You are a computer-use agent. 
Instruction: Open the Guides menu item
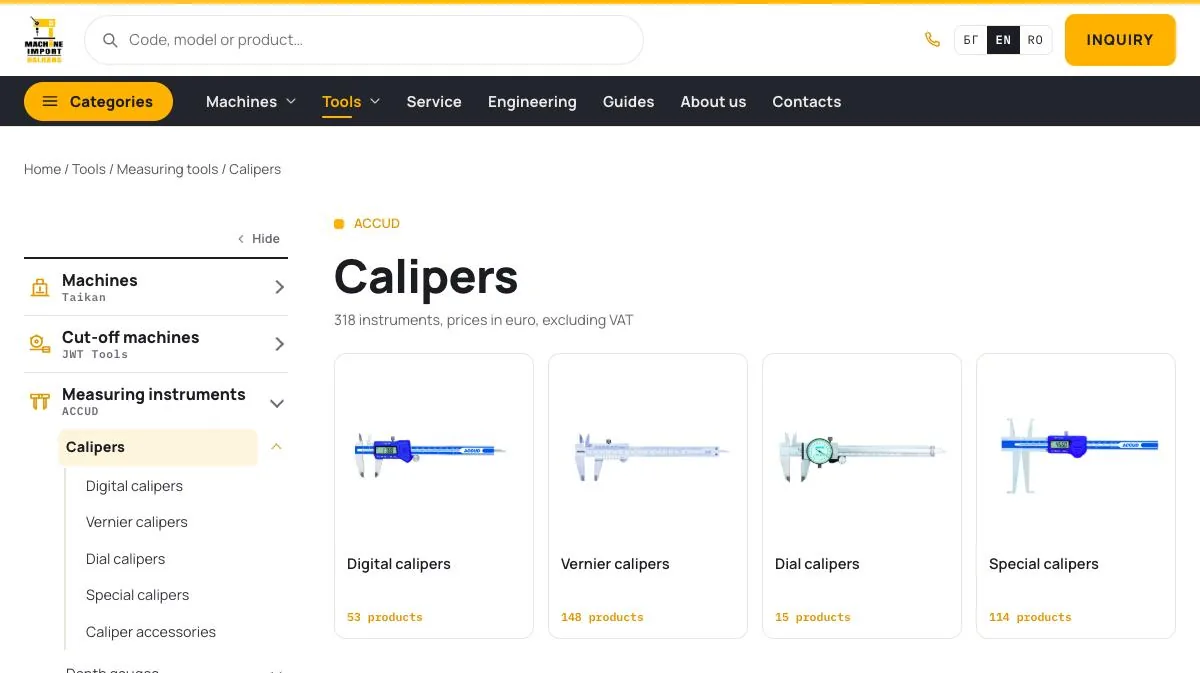point(628,102)
